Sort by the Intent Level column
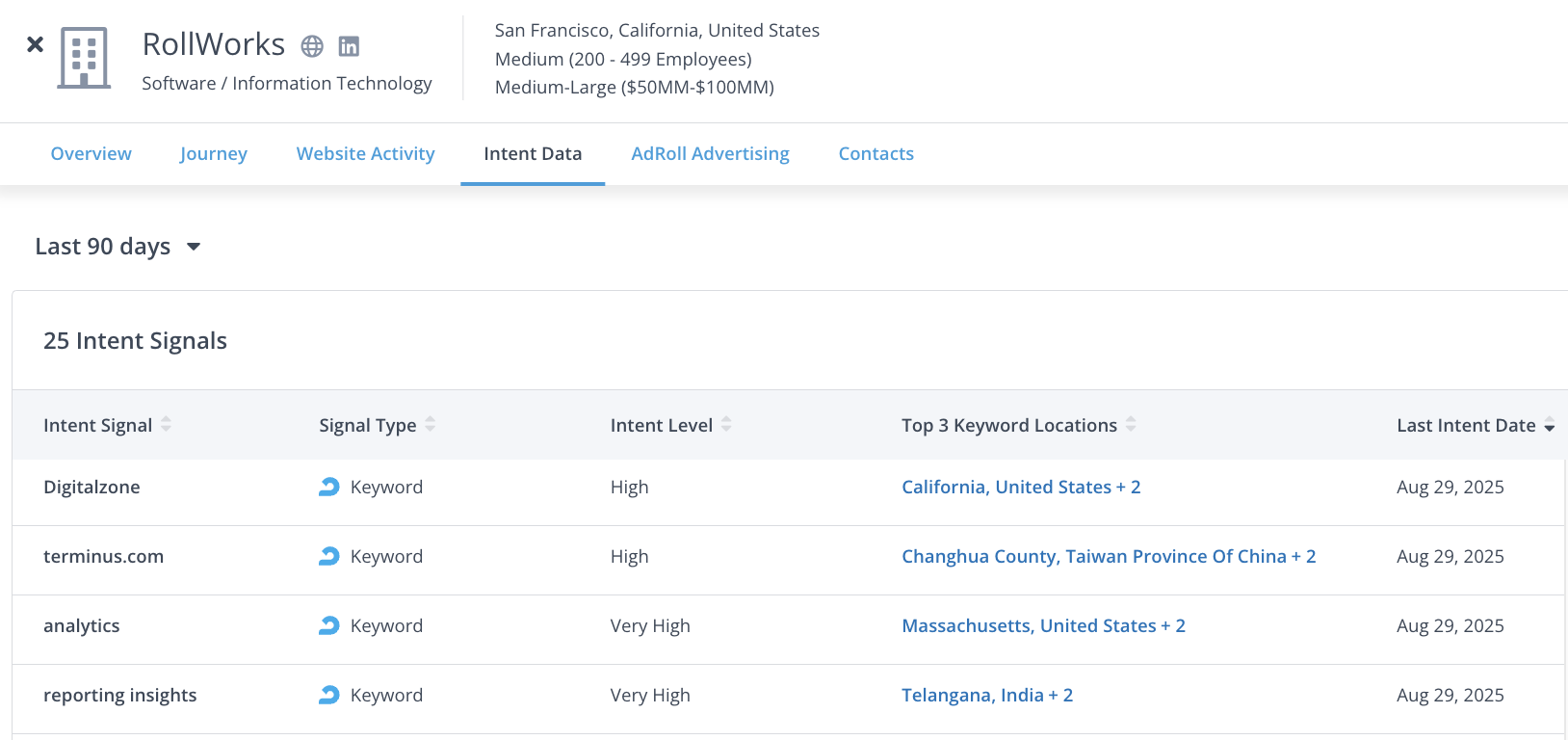Viewport: 1568px width, 740px height. click(x=726, y=425)
